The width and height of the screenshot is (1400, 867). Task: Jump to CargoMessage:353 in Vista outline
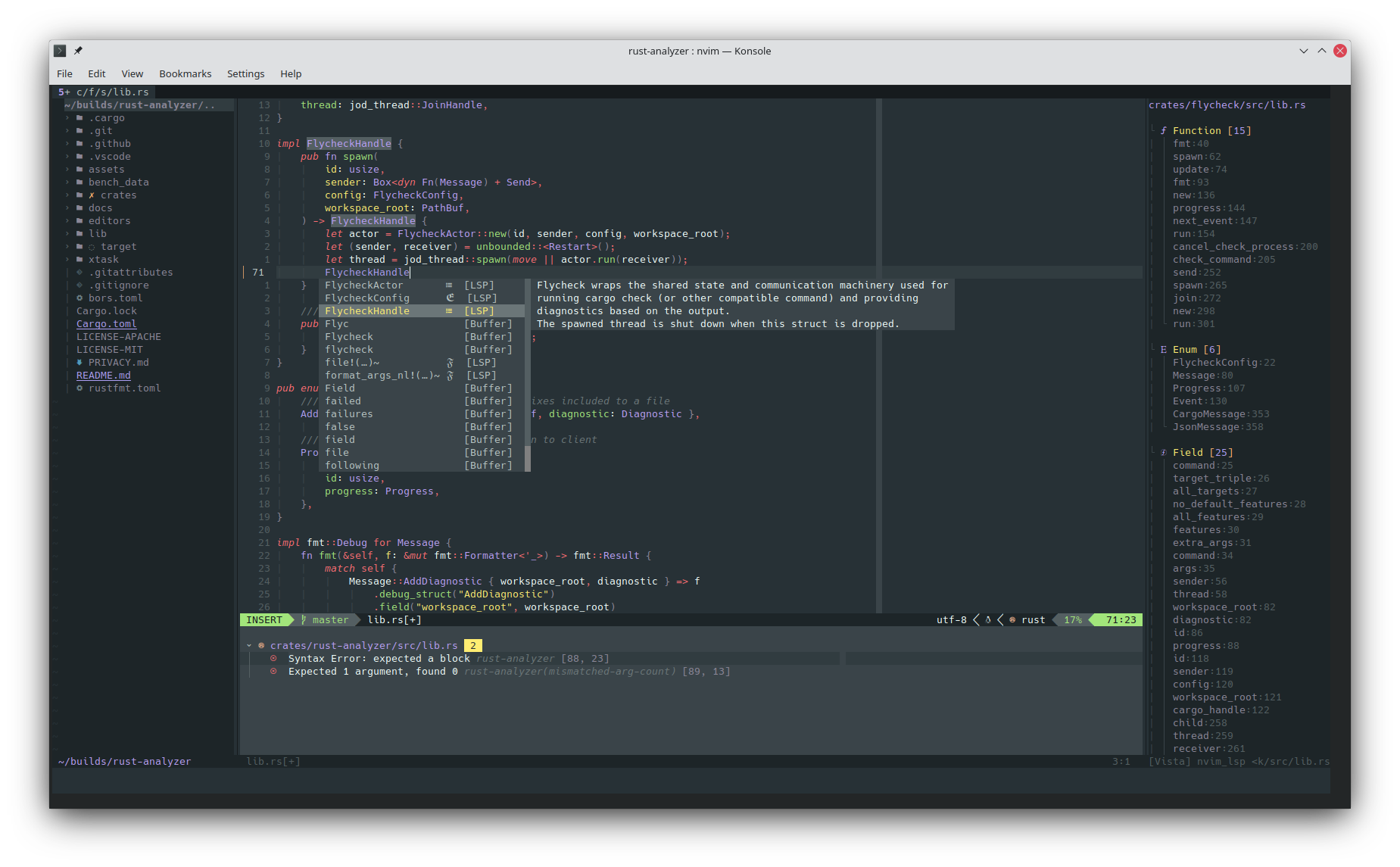[1221, 414]
